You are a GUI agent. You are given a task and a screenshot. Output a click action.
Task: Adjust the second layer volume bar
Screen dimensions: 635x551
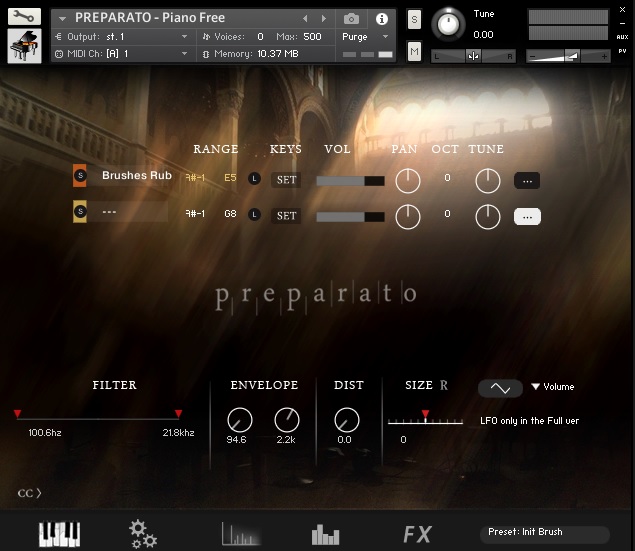click(350, 217)
